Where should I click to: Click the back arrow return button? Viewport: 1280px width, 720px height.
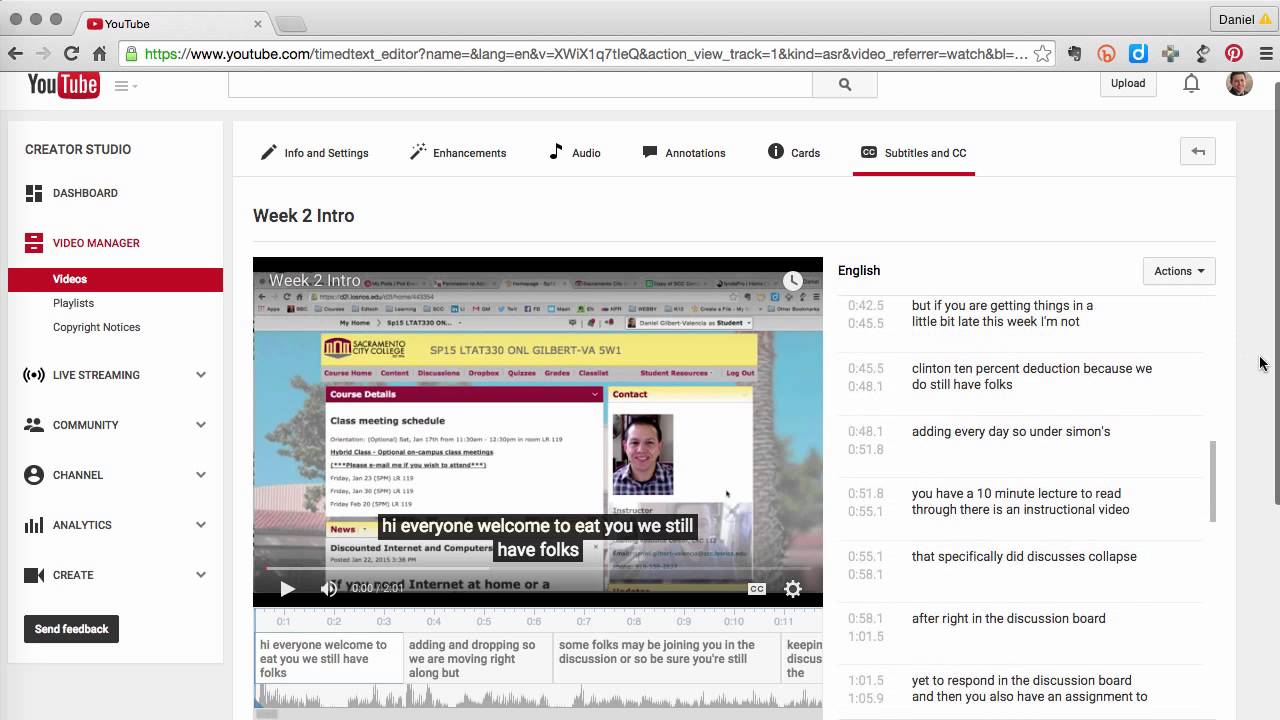point(1198,152)
